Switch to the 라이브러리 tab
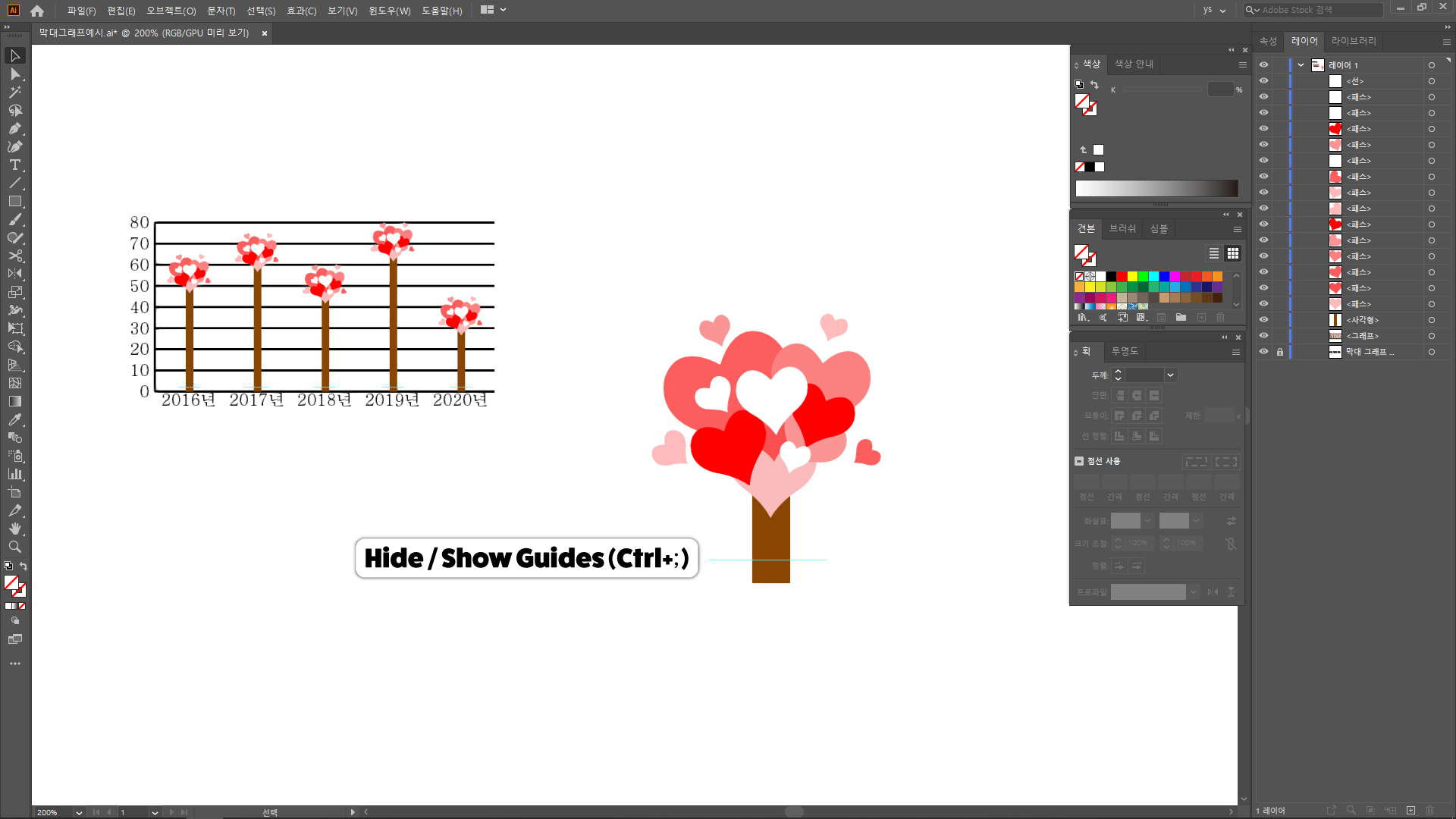This screenshot has height=819, width=1456. coord(1354,41)
